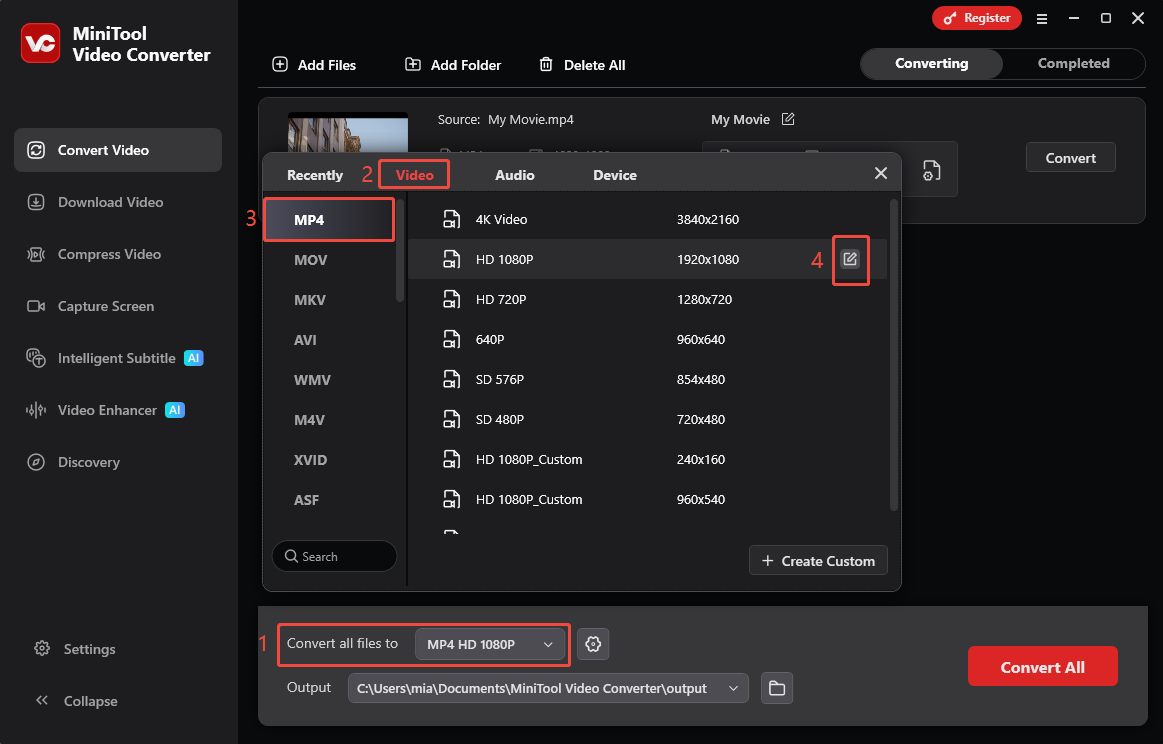Switch to the Converting tab
Screen dimensions: 1163x744
932,64
